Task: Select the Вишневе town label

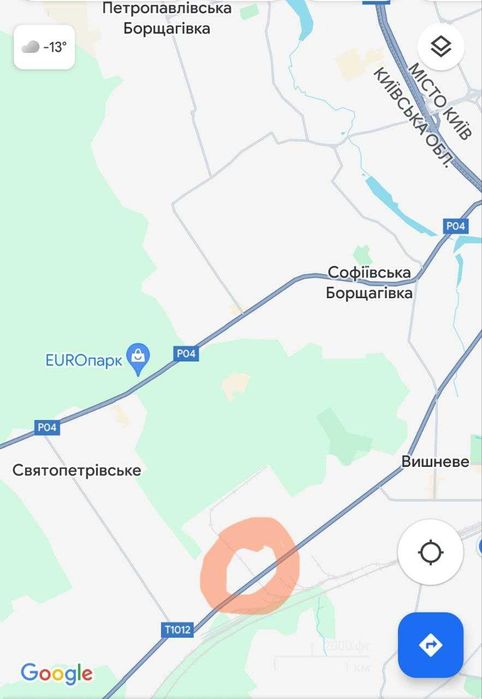Action: click(x=435, y=461)
